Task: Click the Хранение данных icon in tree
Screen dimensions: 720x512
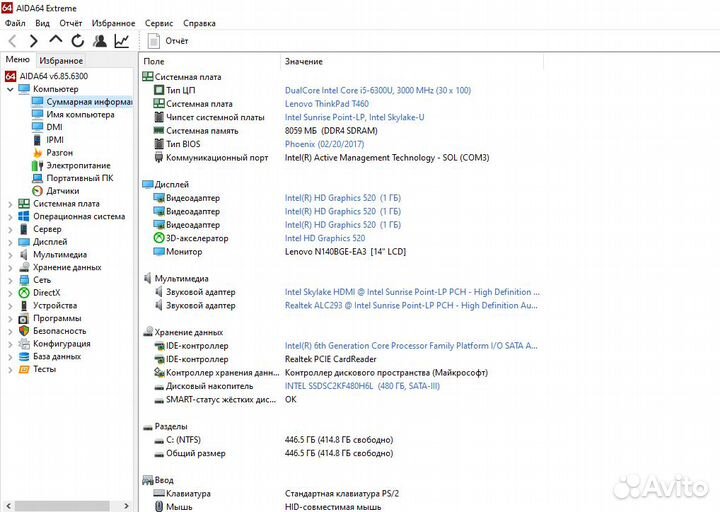Action: (x=24, y=267)
